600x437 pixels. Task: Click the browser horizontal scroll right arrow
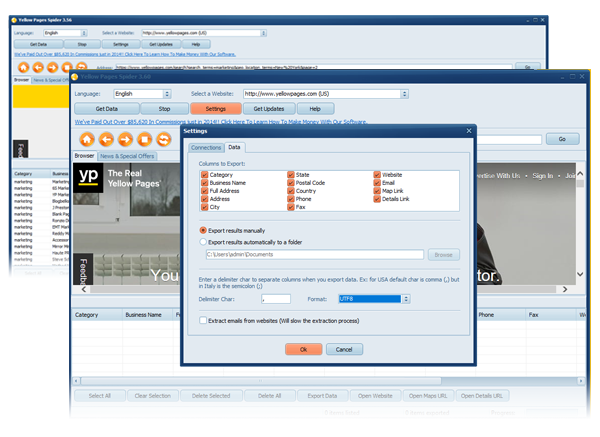tap(565, 289)
